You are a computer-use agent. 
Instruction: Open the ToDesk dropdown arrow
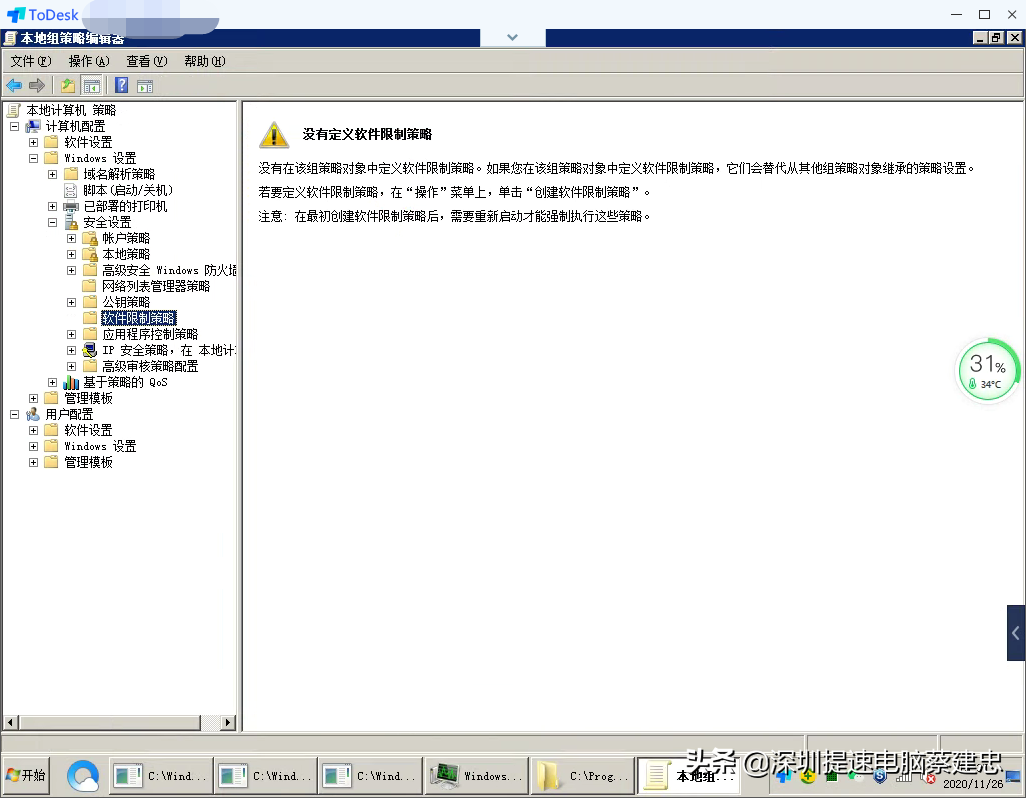(x=510, y=36)
